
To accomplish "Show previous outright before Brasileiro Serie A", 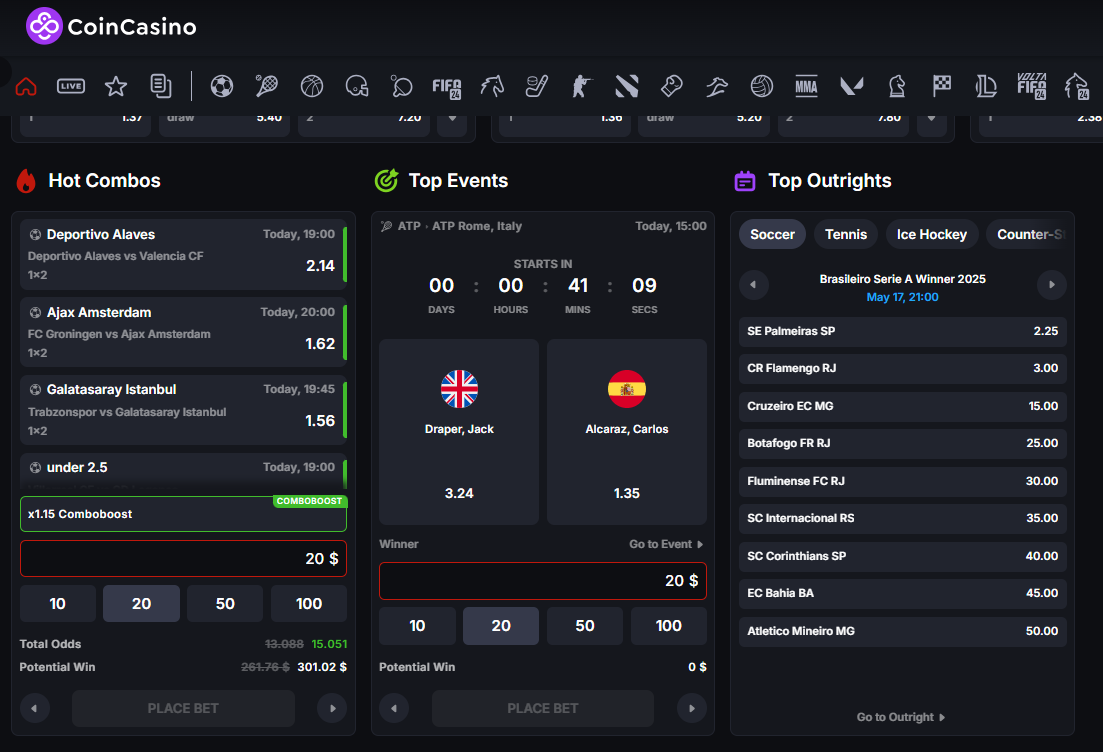I will pyautogui.click(x=753, y=285).
